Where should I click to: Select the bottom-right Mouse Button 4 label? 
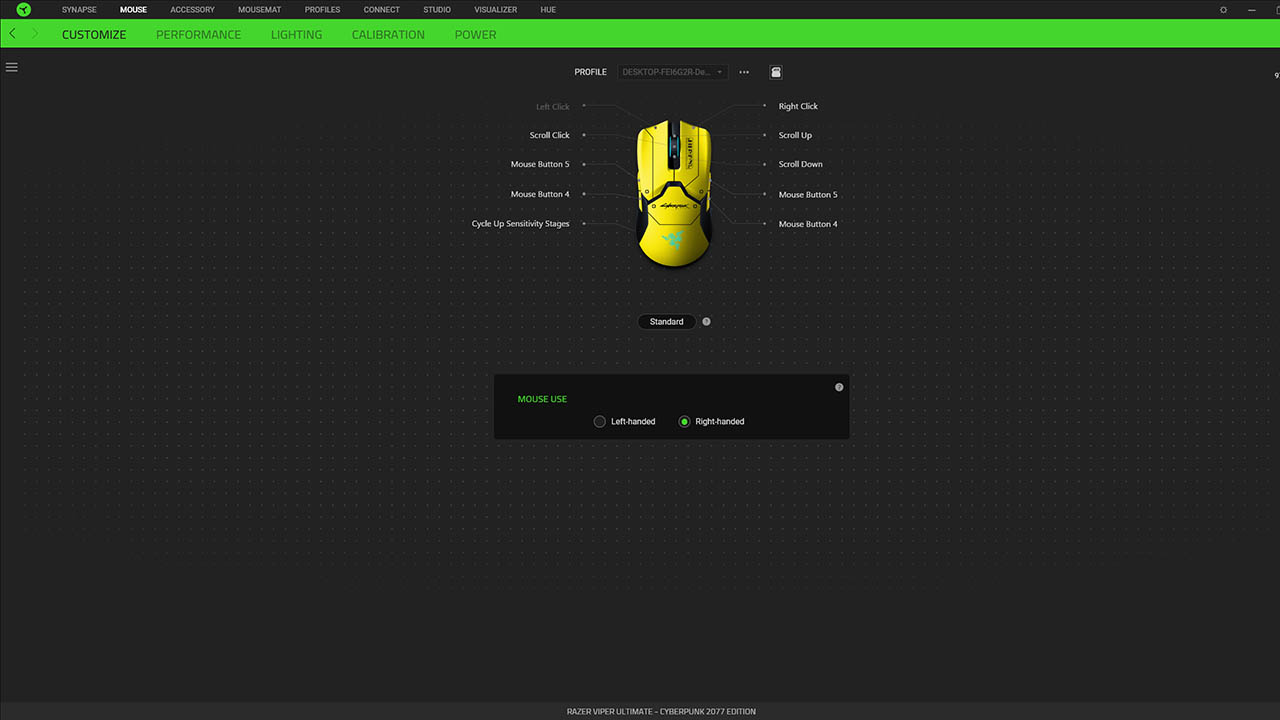pyautogui.click(x=808, y=224)
